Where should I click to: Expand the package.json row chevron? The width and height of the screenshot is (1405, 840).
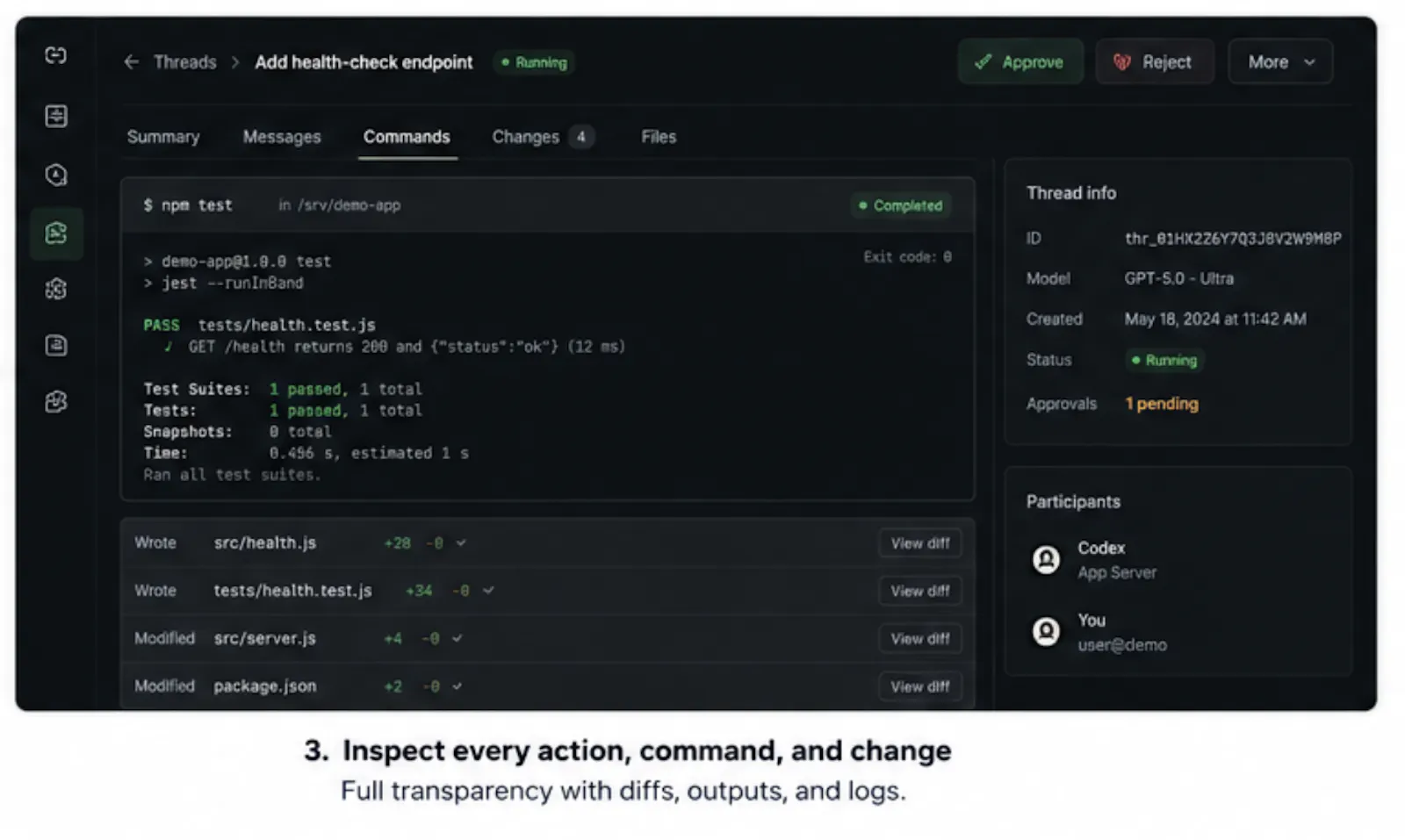click(x=457, y=686)
